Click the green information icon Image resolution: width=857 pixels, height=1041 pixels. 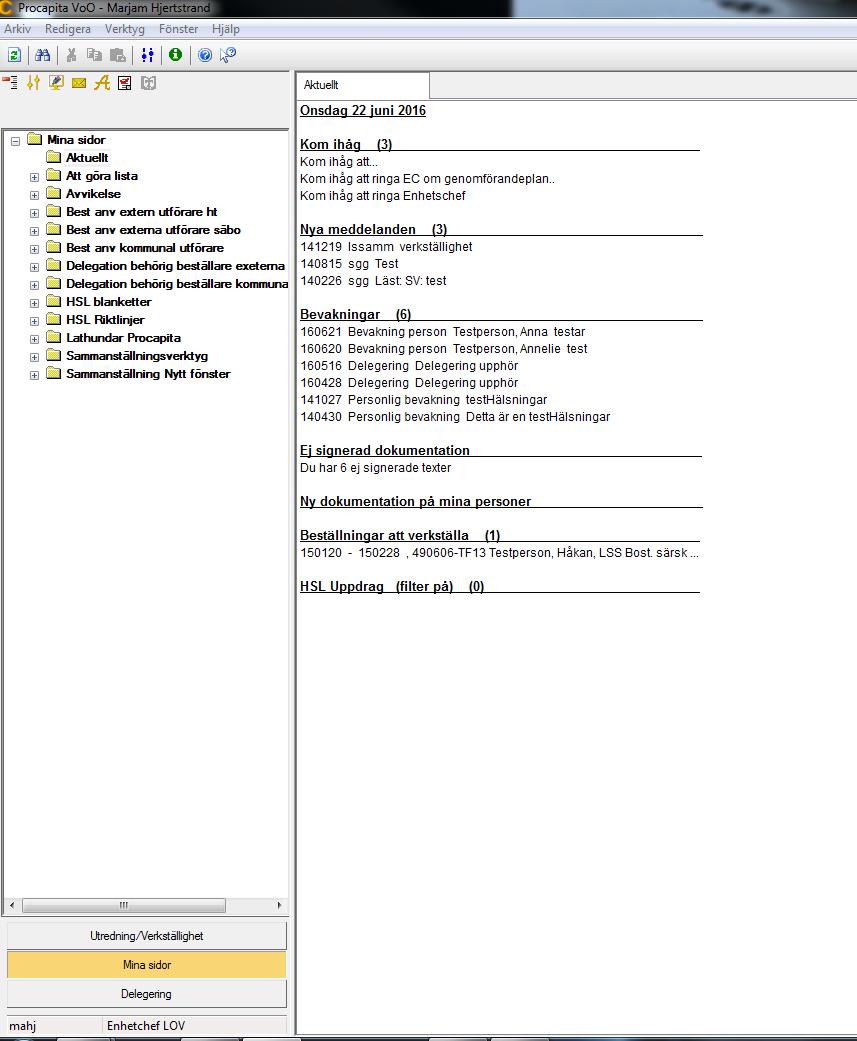(175, 54)
